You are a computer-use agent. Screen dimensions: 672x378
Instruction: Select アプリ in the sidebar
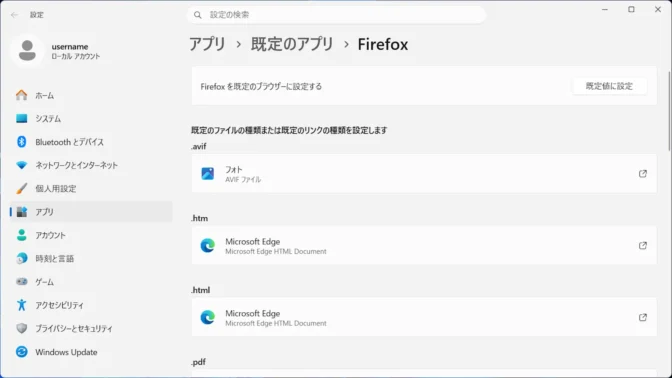pyautogui.click(x=91, y=212)
